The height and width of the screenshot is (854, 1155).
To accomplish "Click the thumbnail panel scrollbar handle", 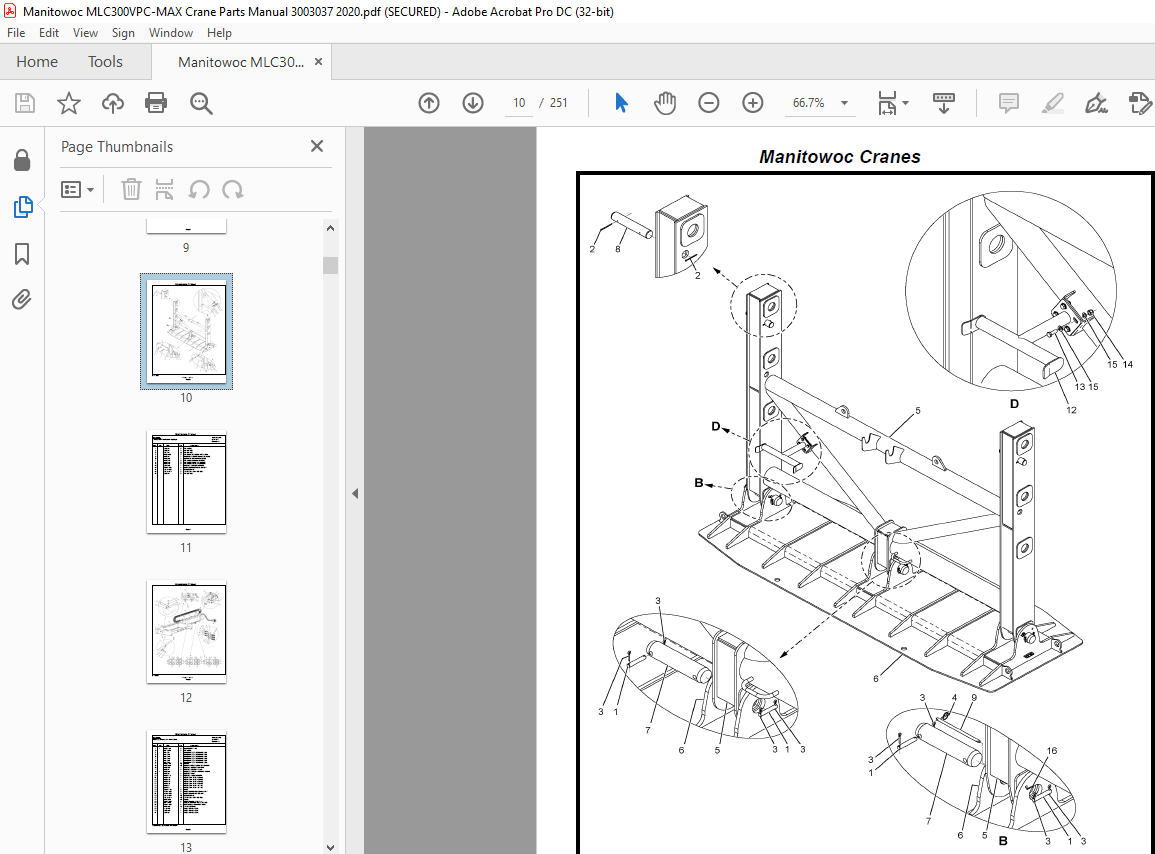I will [330, 265].
